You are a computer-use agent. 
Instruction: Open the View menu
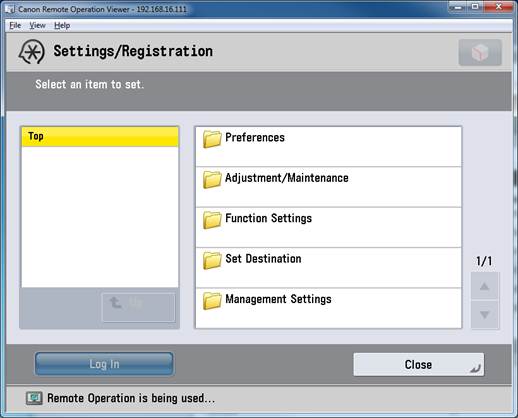click(37, 25)
